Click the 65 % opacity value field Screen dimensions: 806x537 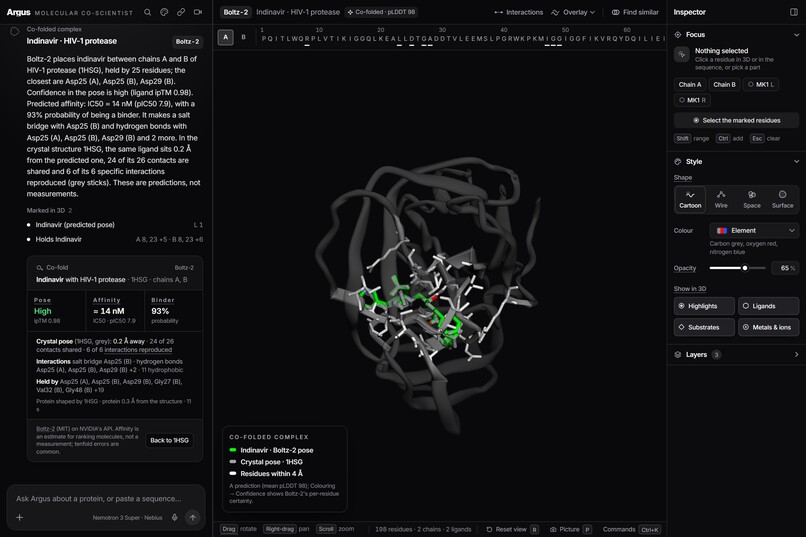click(785, 268)
